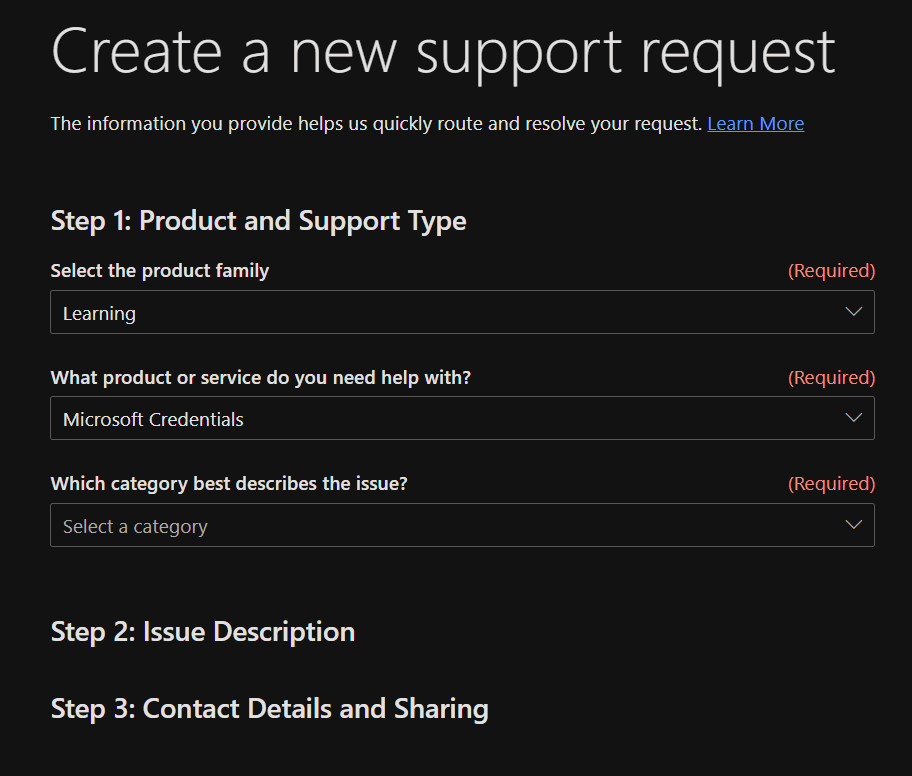Click the 'Create a new support request' title
Image resolution: width=912 pixels, height=776 pixels.
tap(443, 50)
